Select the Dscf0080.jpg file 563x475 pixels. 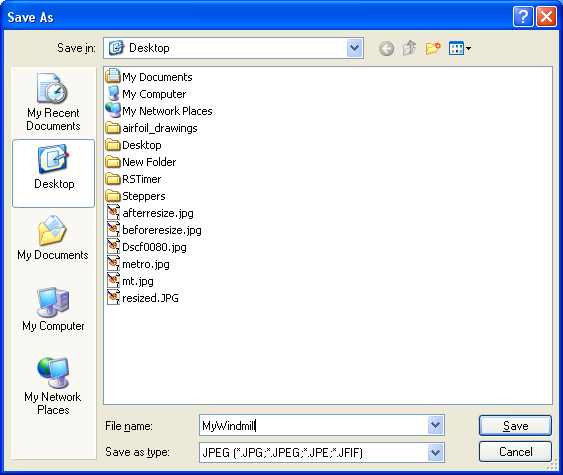[146, 247]
